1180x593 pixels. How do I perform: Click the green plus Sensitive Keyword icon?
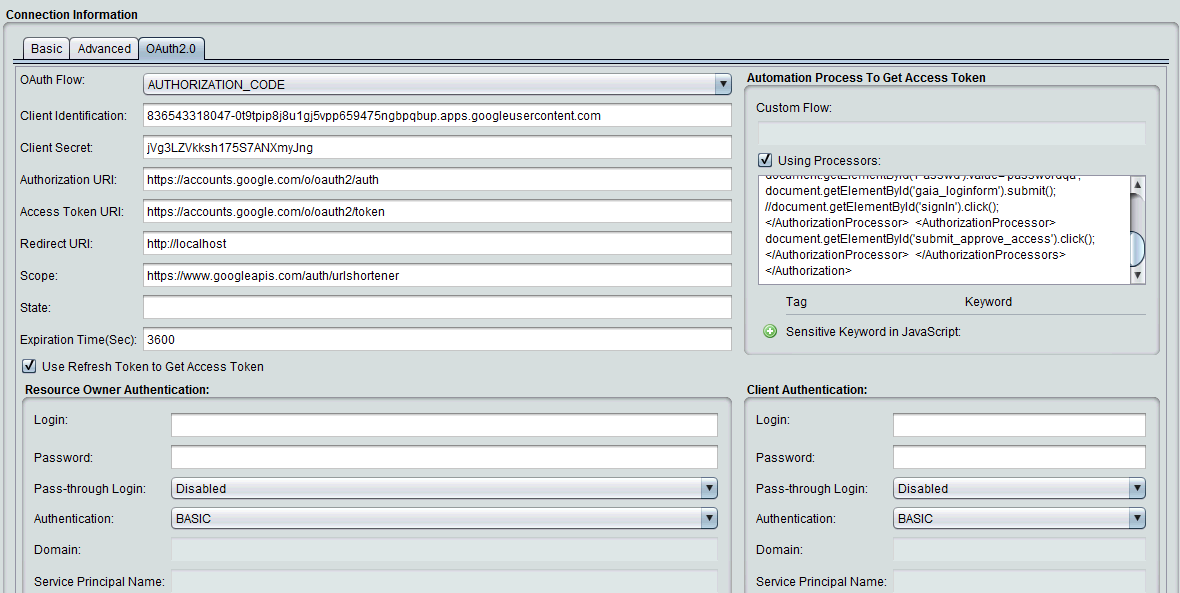(770, 331)
